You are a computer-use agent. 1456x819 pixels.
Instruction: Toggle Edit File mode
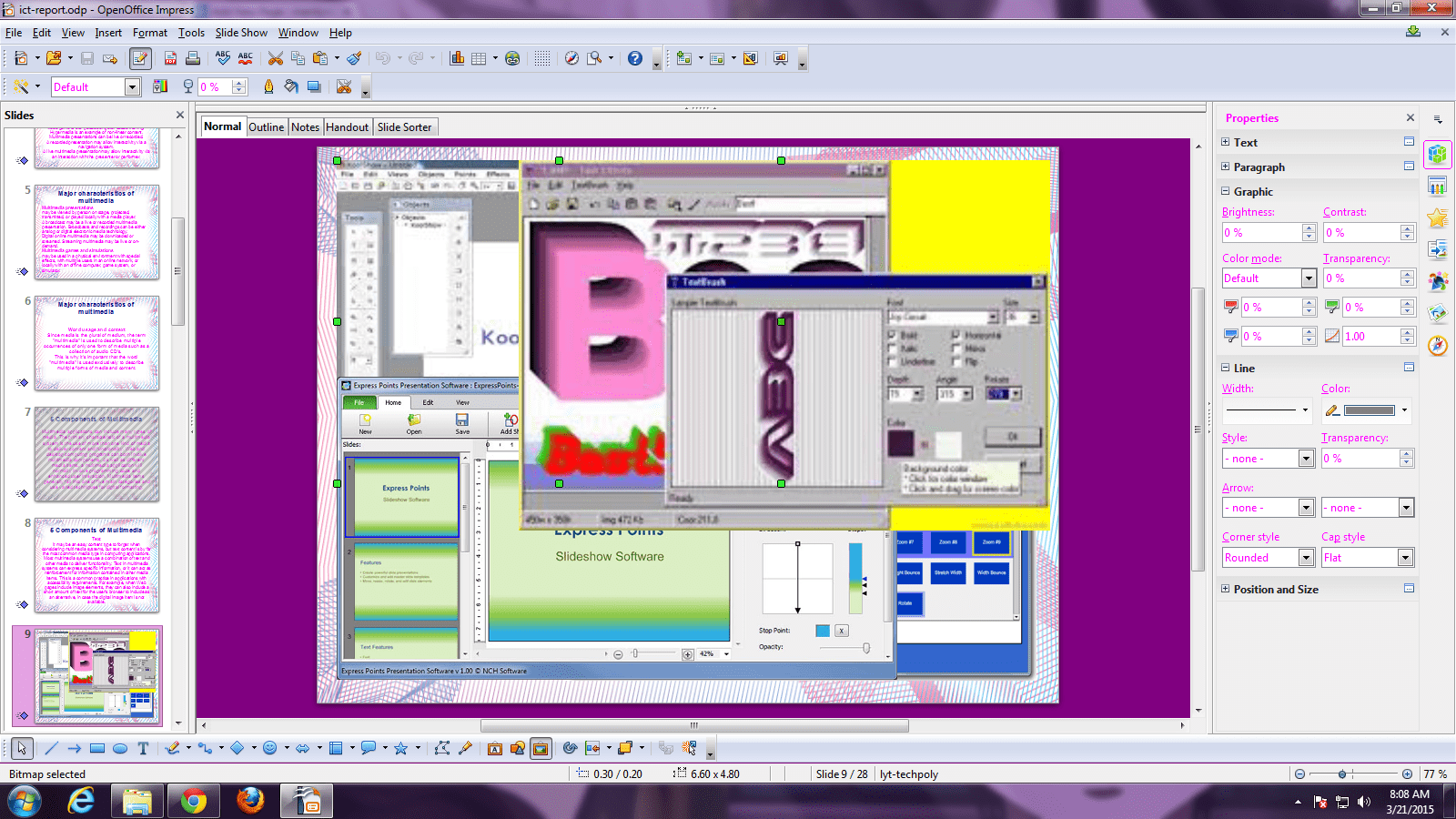tap(140, 58)
